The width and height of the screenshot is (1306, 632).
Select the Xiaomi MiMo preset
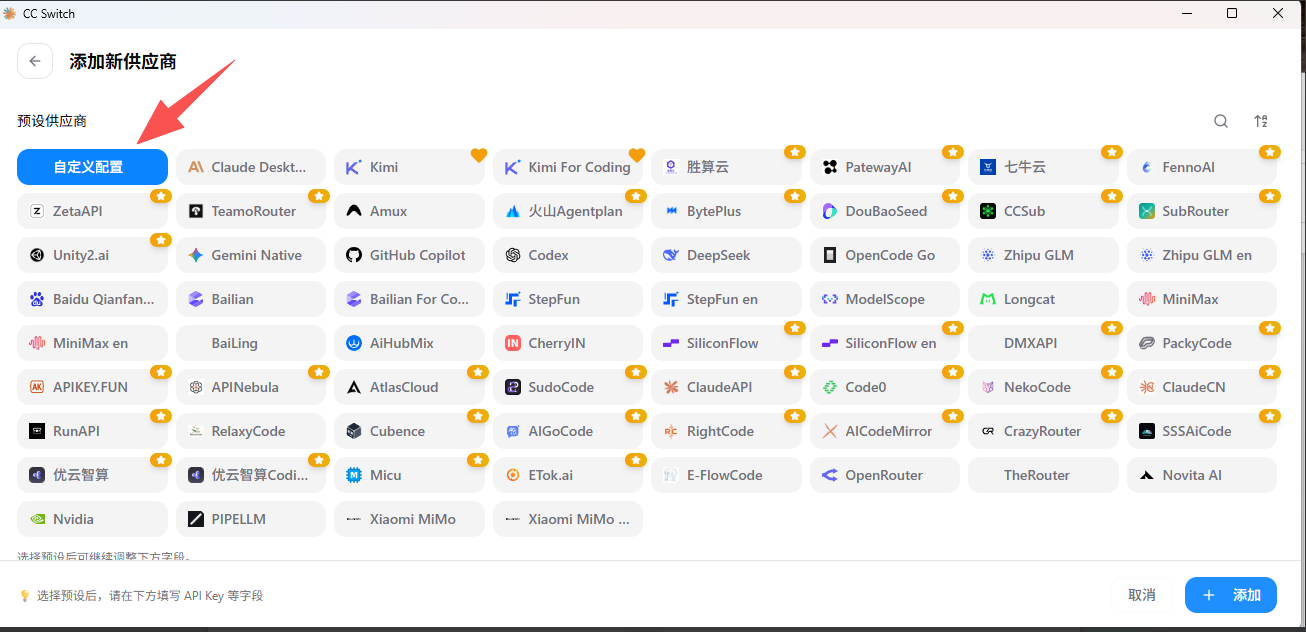409,519
